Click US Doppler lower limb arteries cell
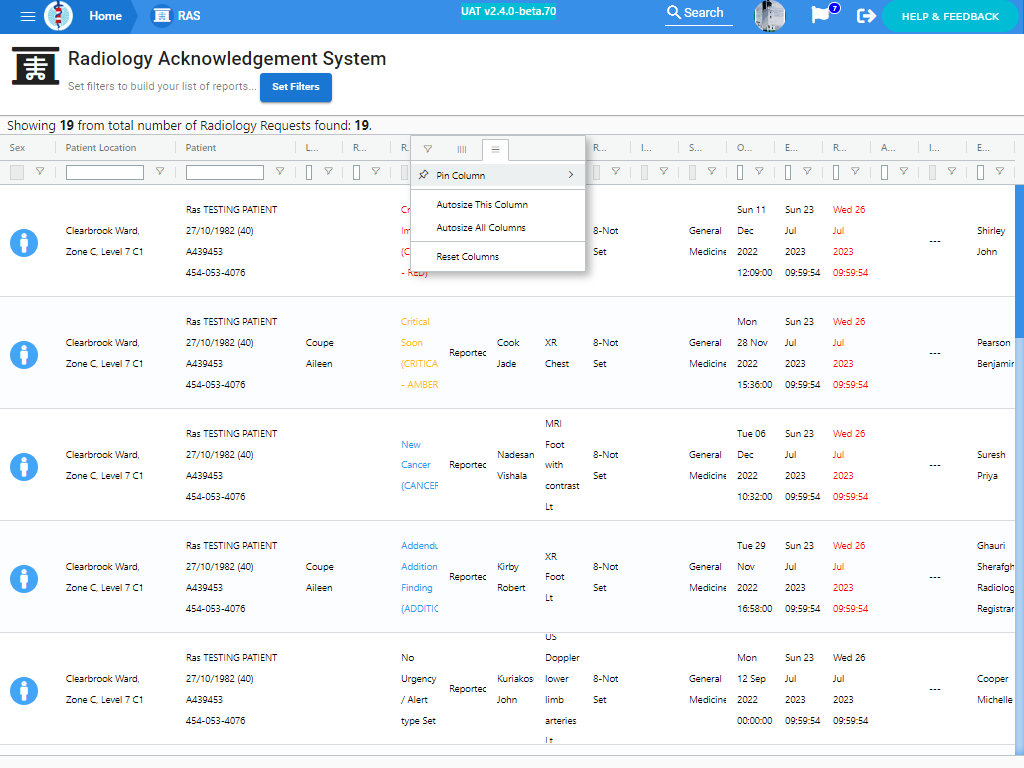 click(x=562, y=689)
